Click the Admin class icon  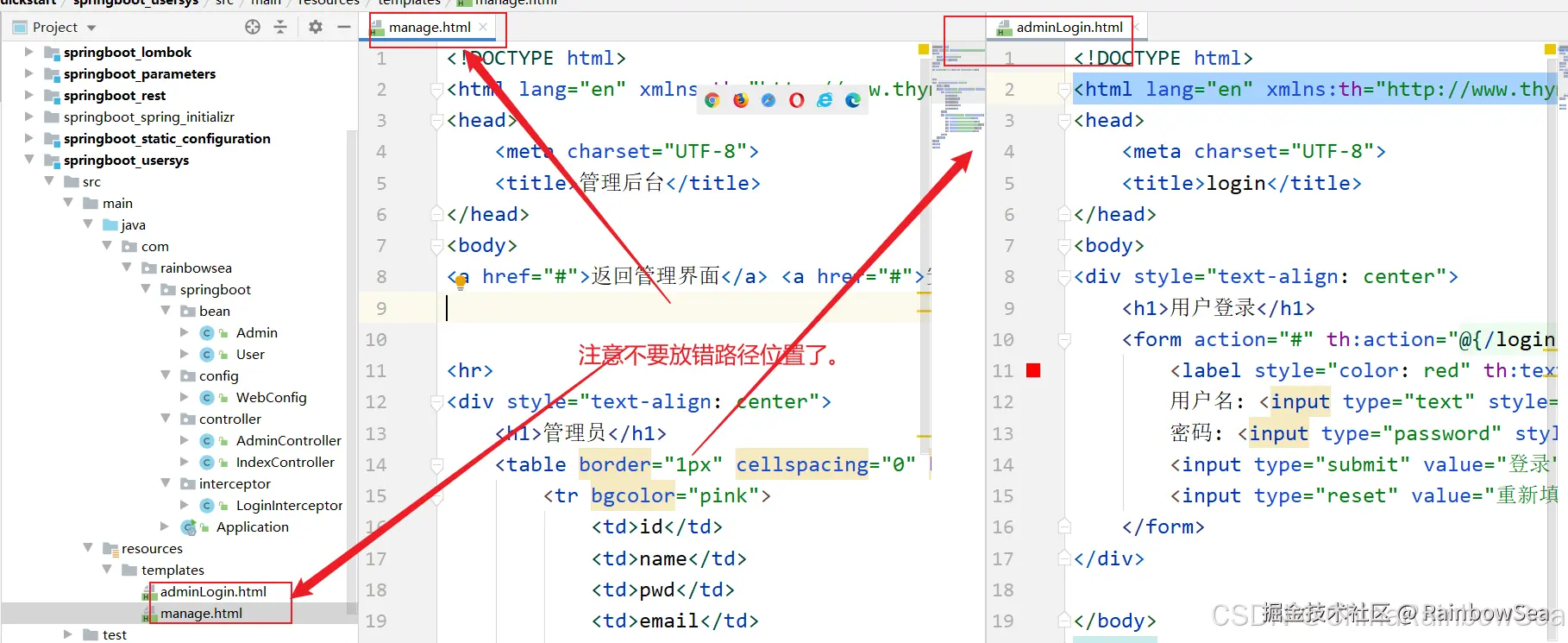point(207,333)
